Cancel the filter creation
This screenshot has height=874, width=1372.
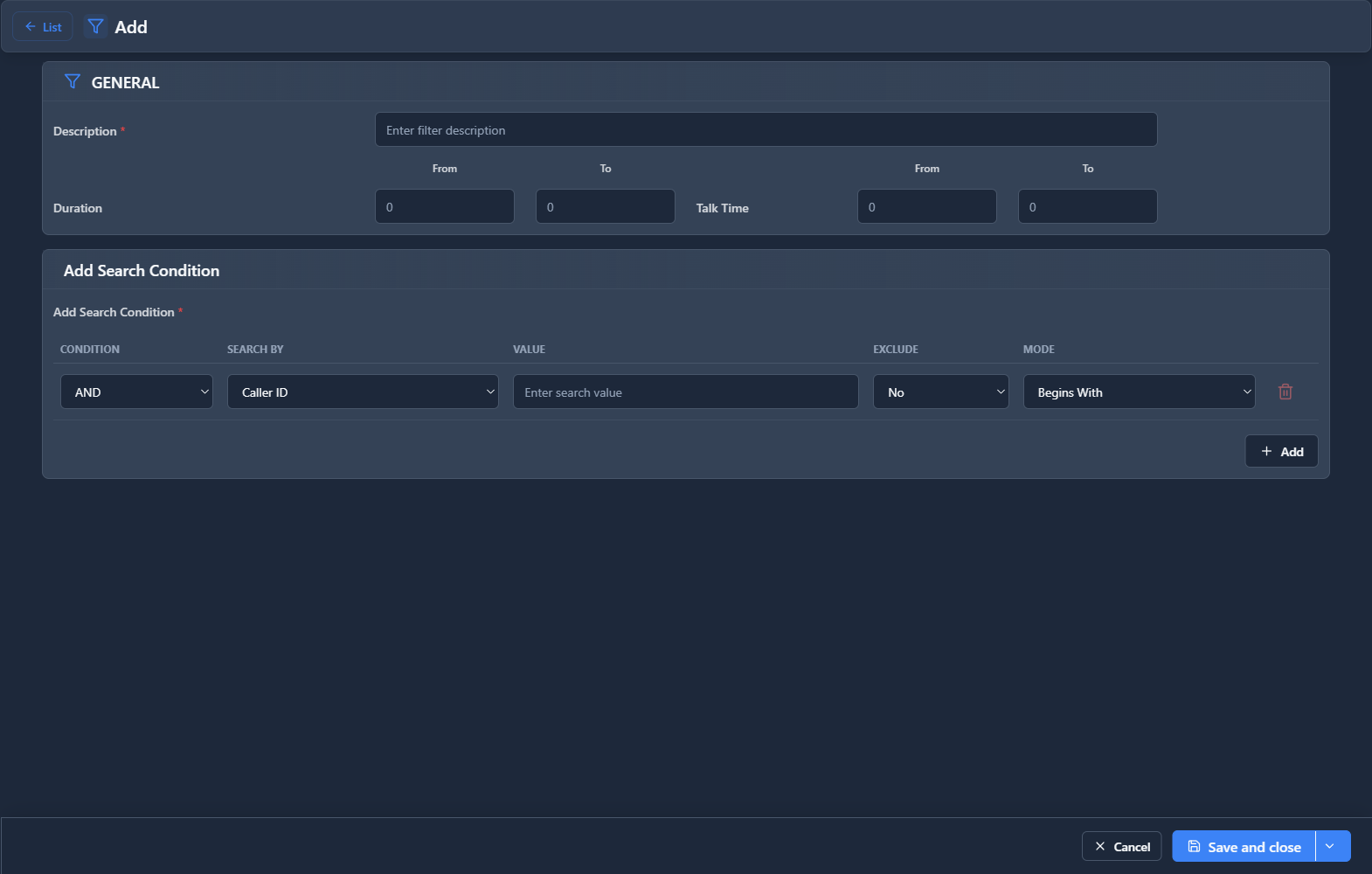(x=1121, y=846)
